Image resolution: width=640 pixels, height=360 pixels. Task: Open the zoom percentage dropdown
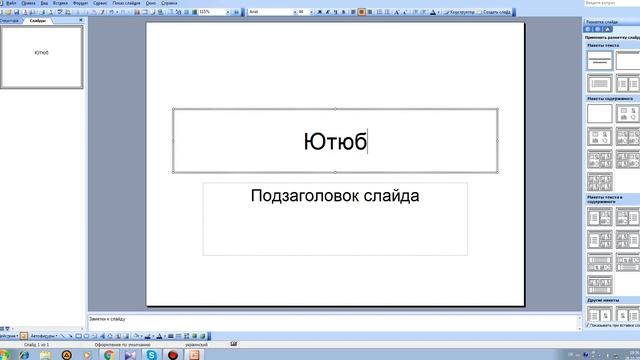click(227, 12)
